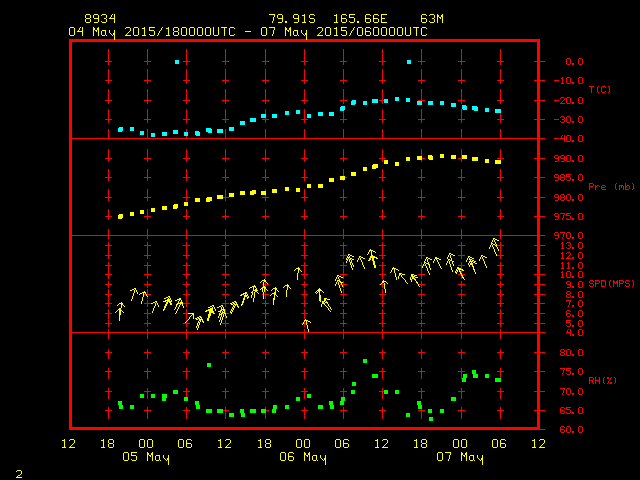640x480 pixels.
Task: Click the "70.0" humidity tick value
Action: 571,391
